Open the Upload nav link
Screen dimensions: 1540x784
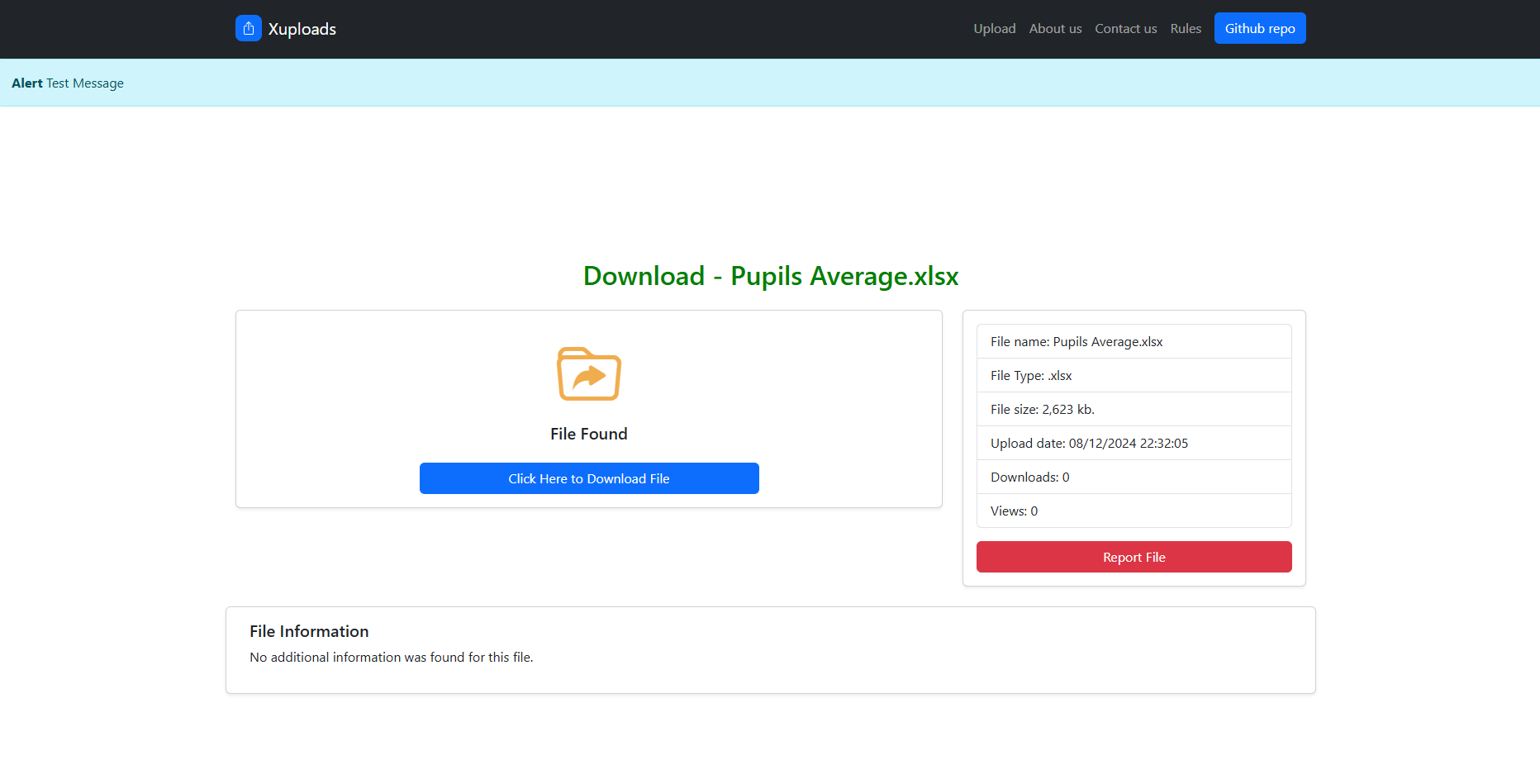click(x=994, y=28)
